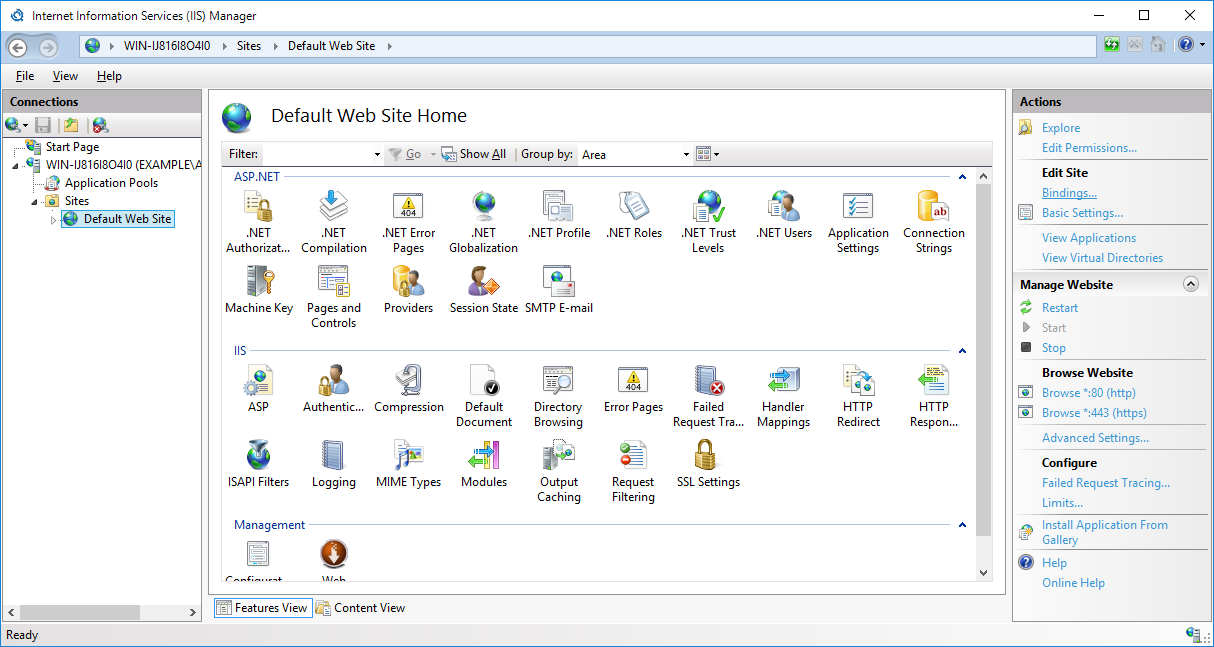Open Authentication feature

pos(334,389)
